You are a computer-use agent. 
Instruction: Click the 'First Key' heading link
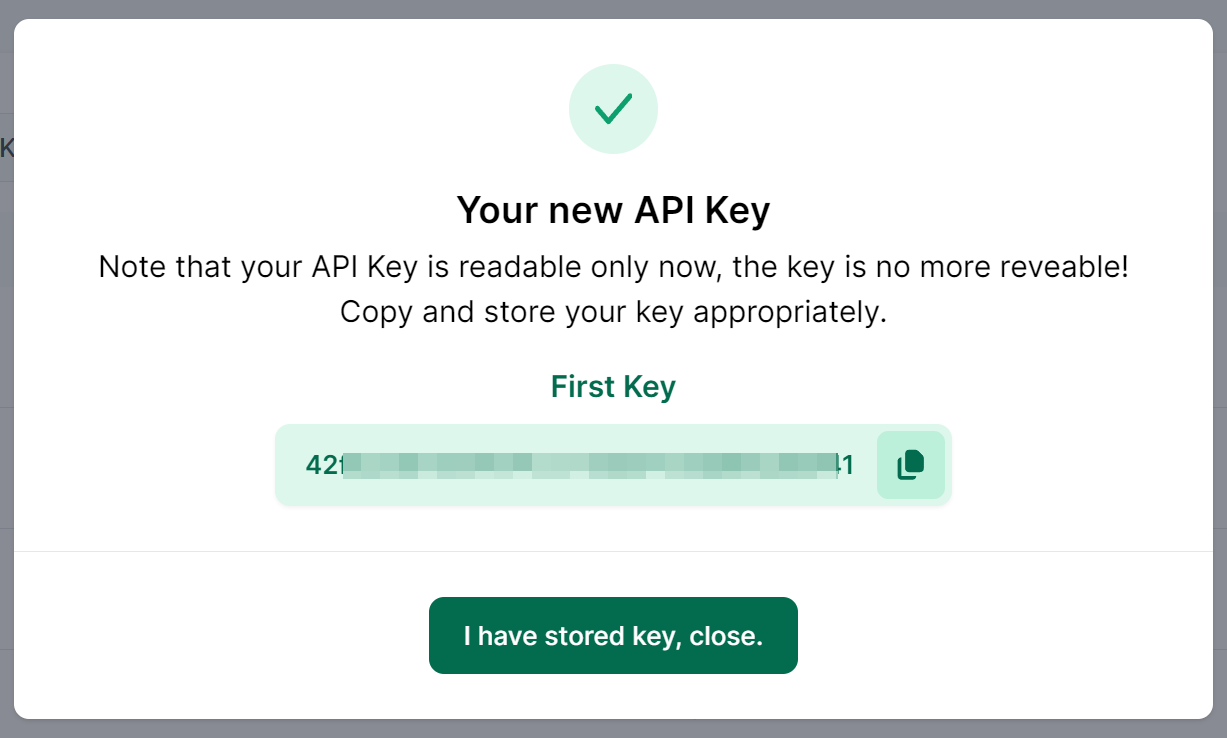(613, 387)
